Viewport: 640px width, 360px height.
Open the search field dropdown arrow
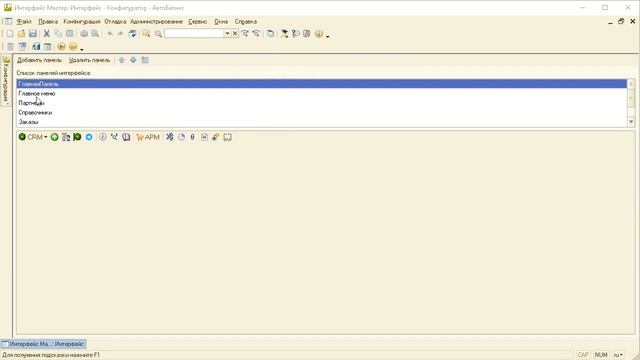227,33
